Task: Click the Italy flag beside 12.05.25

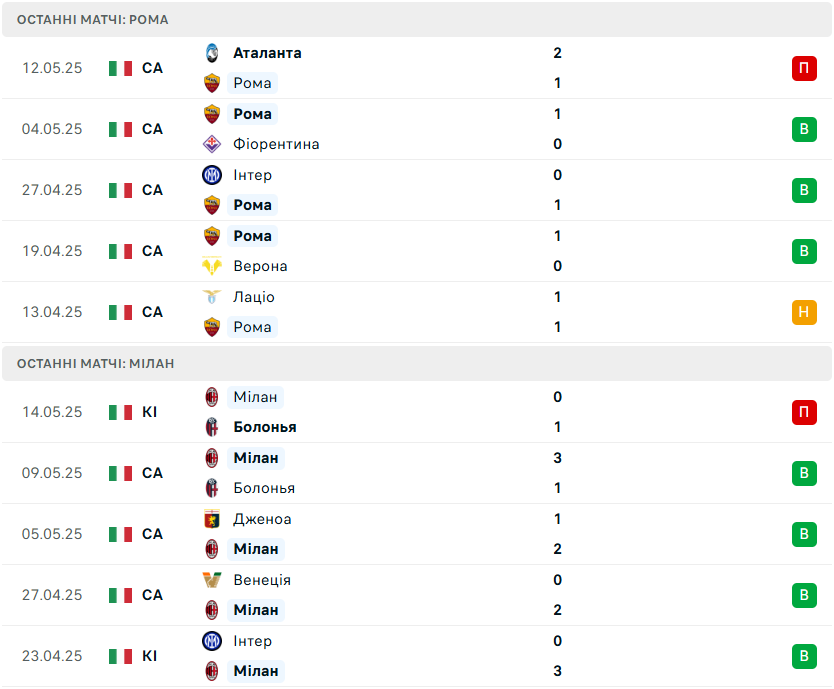Action: [120, 68]
